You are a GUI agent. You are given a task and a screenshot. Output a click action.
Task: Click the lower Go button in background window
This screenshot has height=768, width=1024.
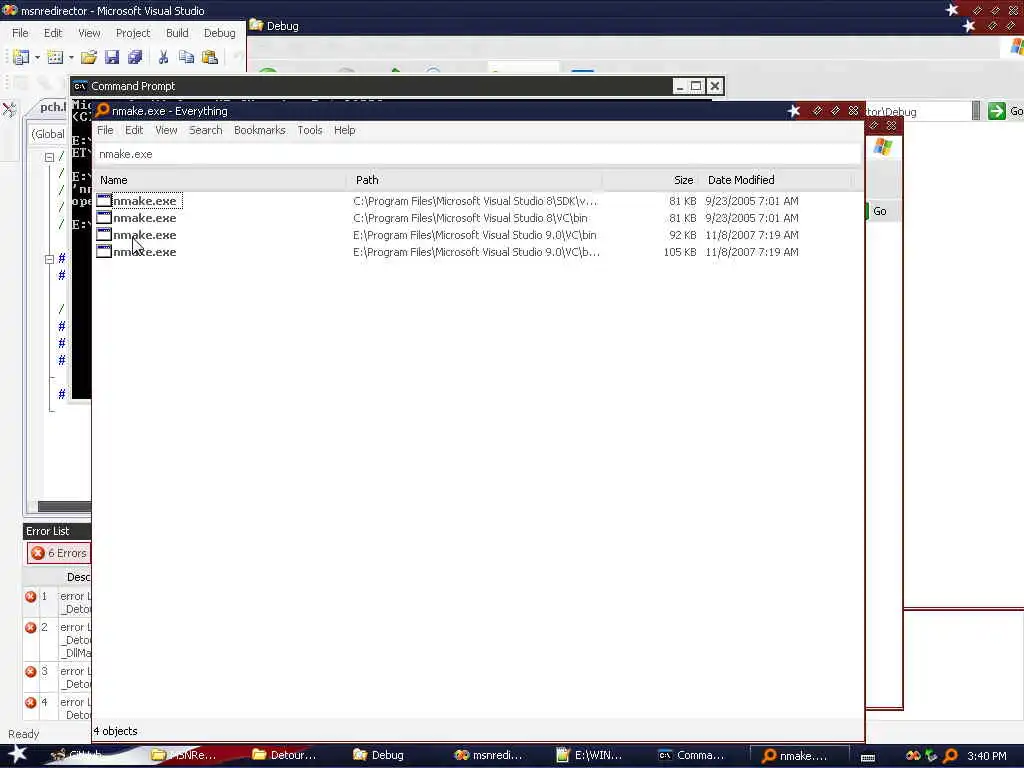pos(878,211)
